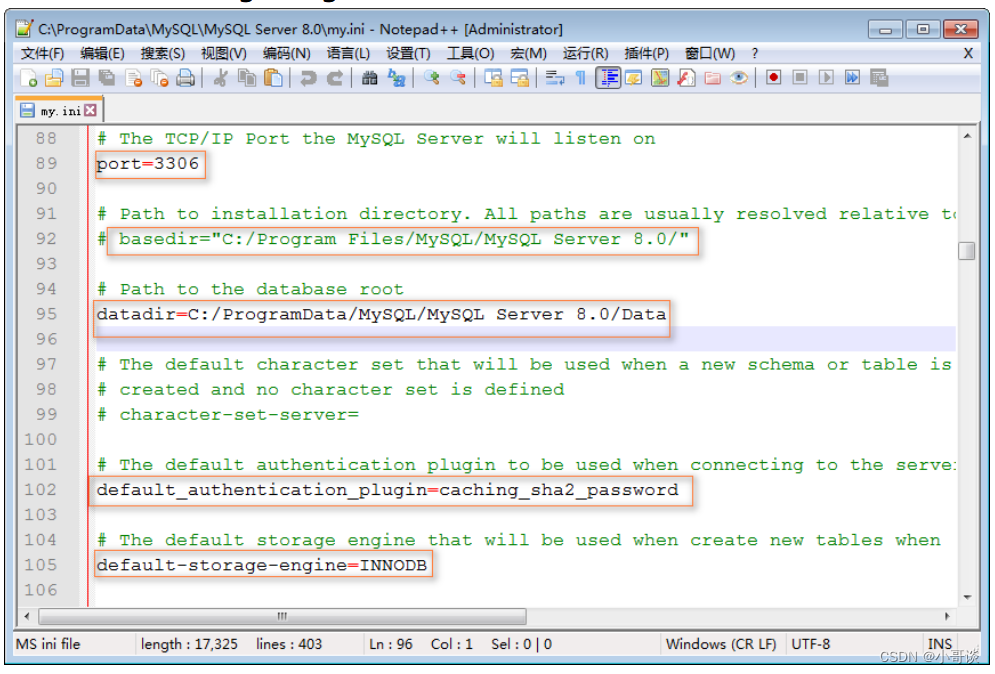This screenshot has height=674, width=995.
Task: Close the current document via toolbar icon
Action: pyautogui.click(x=133, y=78)
